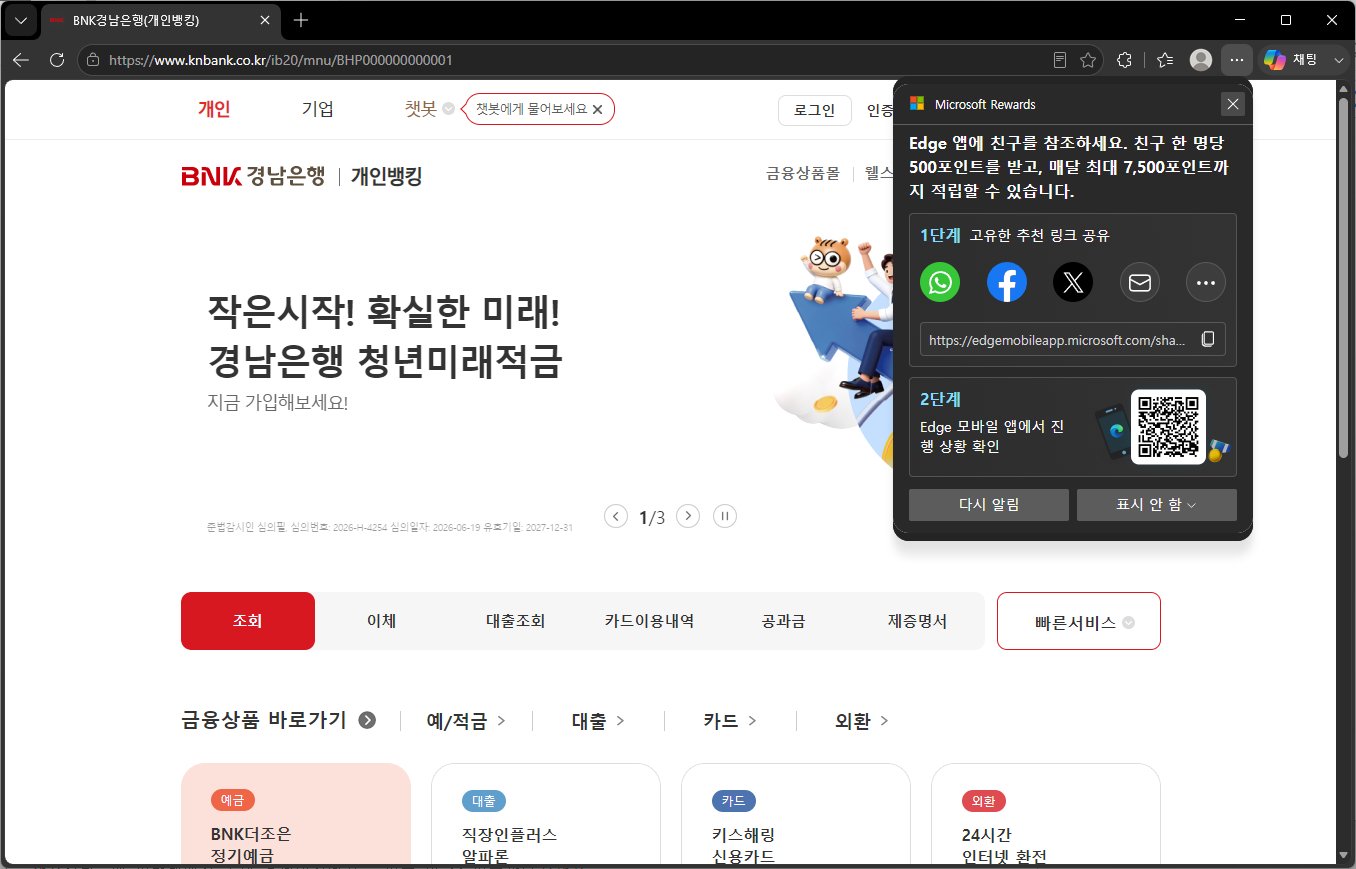The image size is (1356, 869).
Task: Open Edge settings and more menu
Action: tap(1237, 60)
